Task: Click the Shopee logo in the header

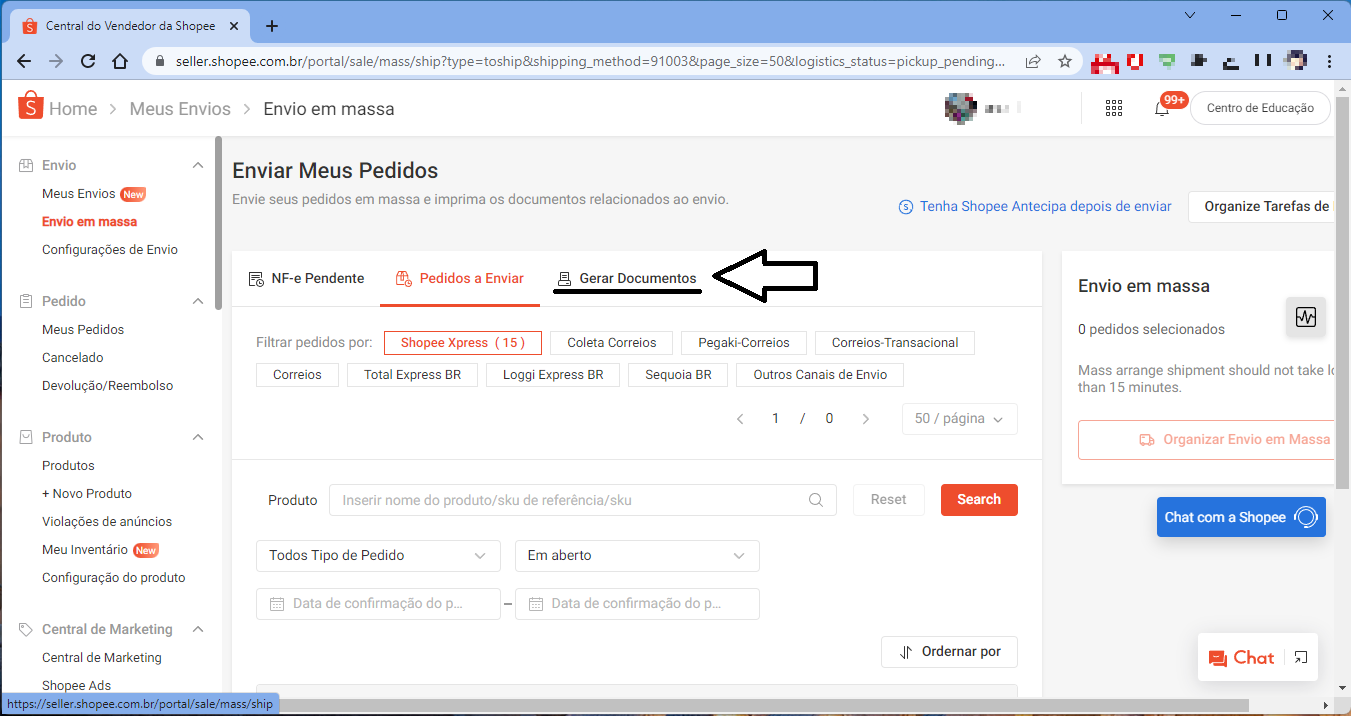Action: 30,106
